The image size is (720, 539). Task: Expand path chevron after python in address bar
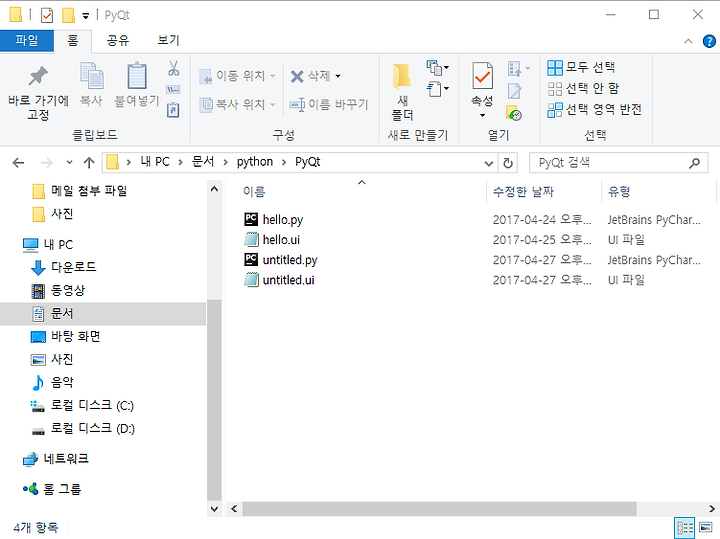click(x=284, y=162)
